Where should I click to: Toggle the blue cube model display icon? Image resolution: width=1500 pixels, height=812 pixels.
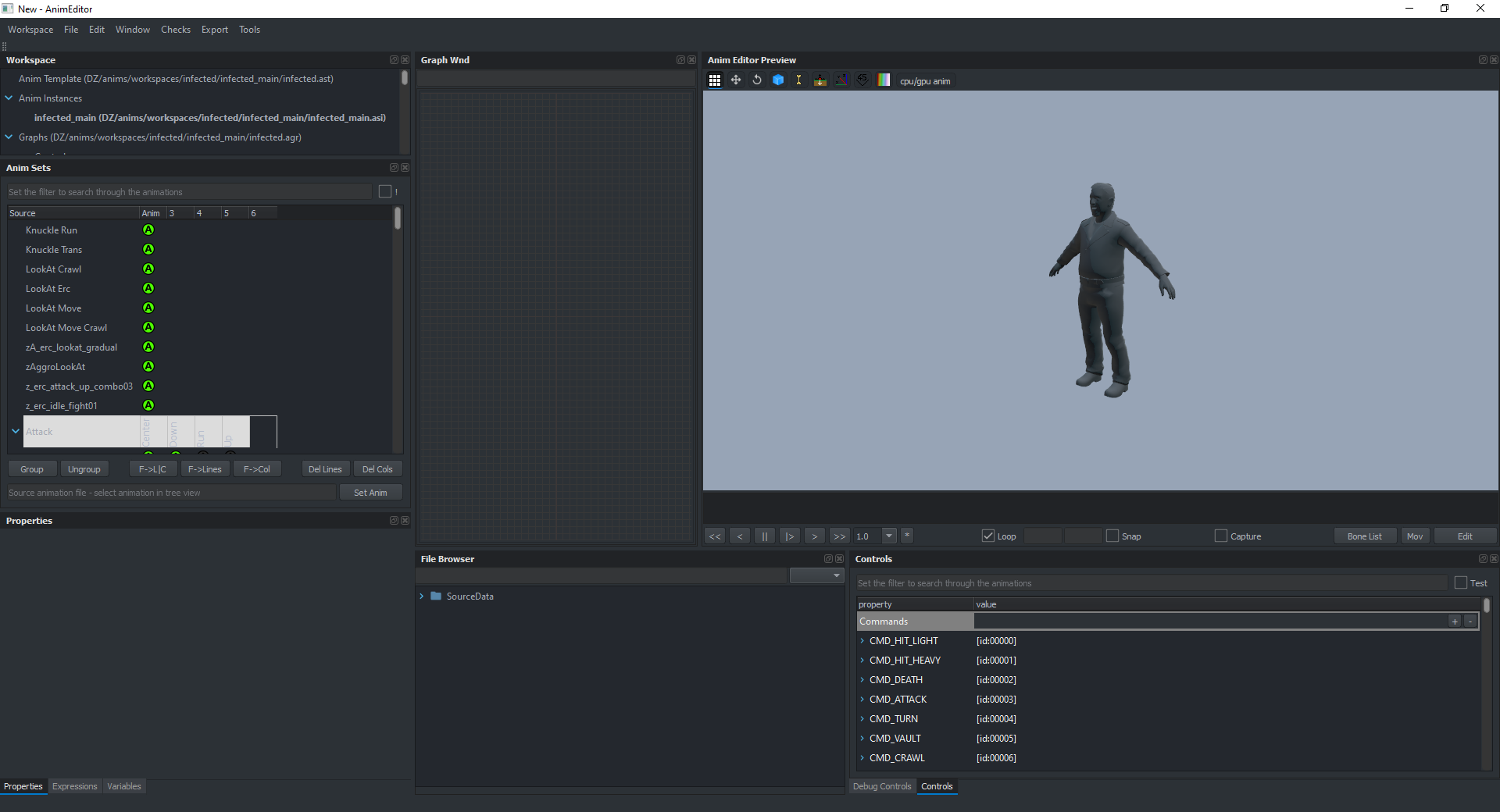pyautogui.click(x=778, y=80)
